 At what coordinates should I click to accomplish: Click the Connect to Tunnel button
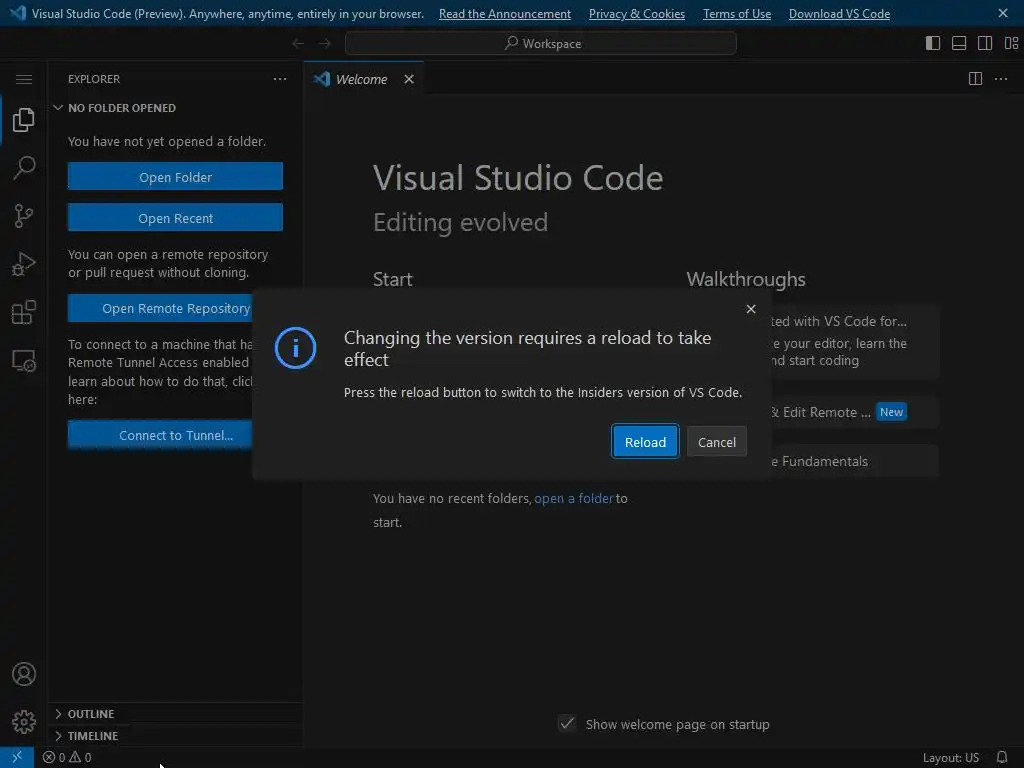coord(161,435)
